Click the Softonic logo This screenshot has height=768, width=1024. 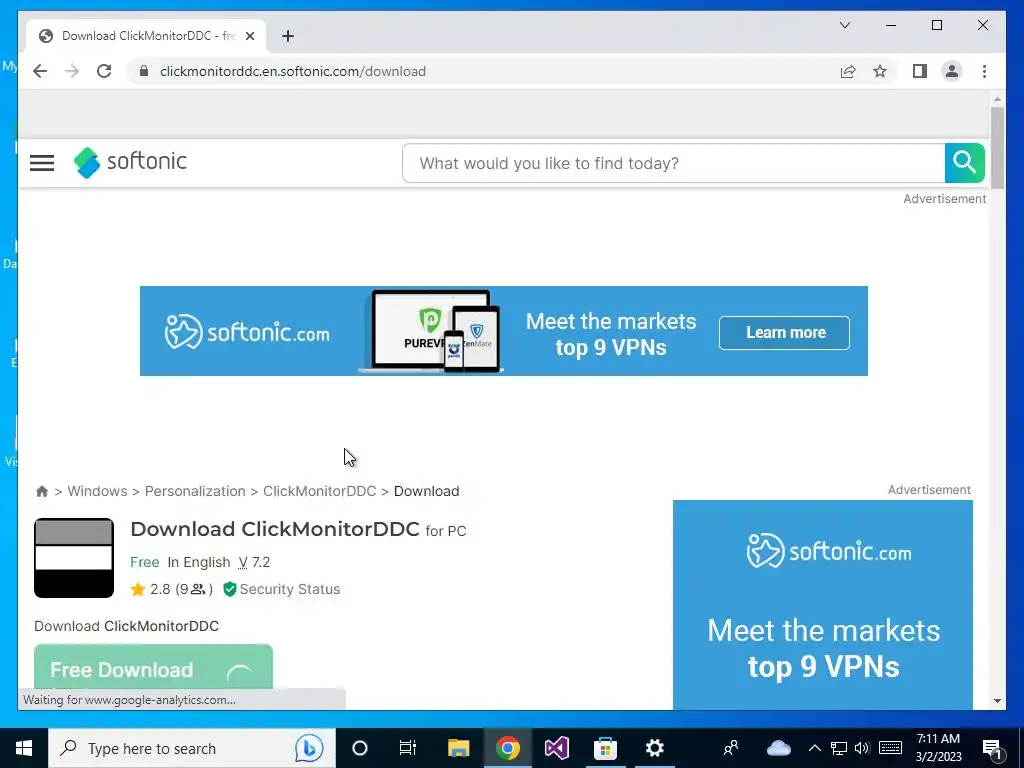(x=130, y=162)
